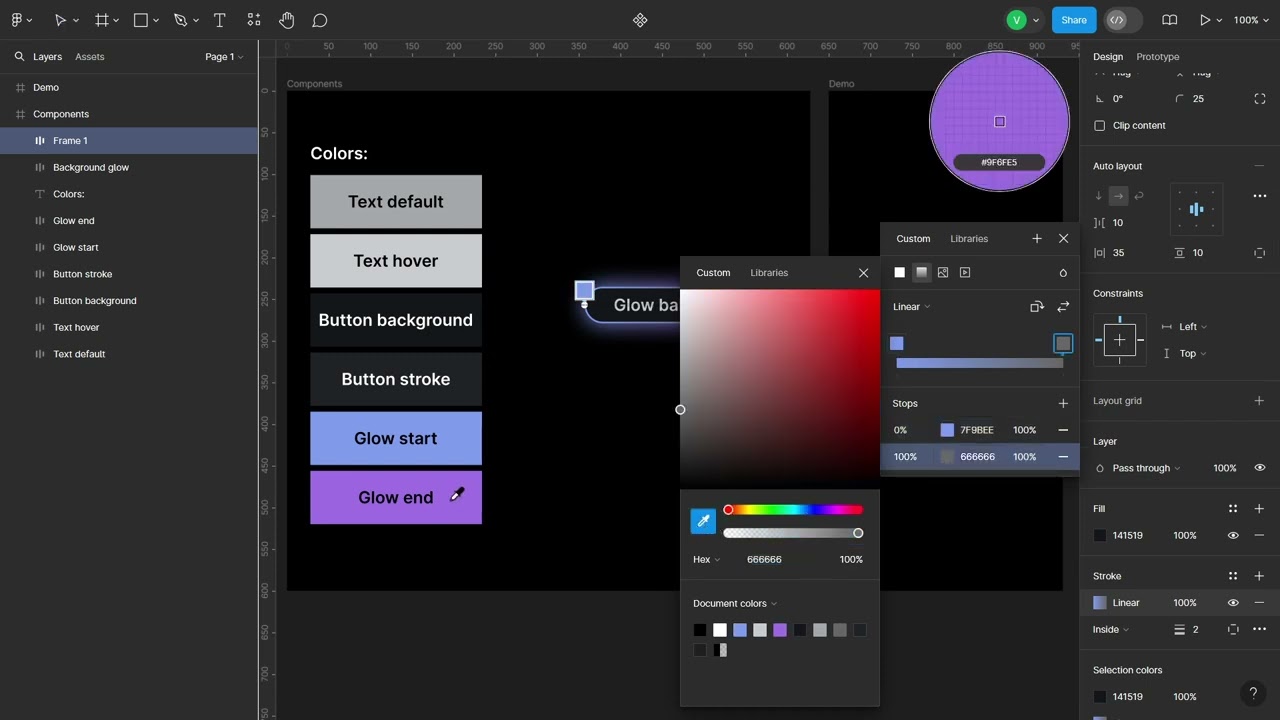The image size is (1280, 720).
Task: Set auto layout direction to horizontal
Action: [1119, 196]
